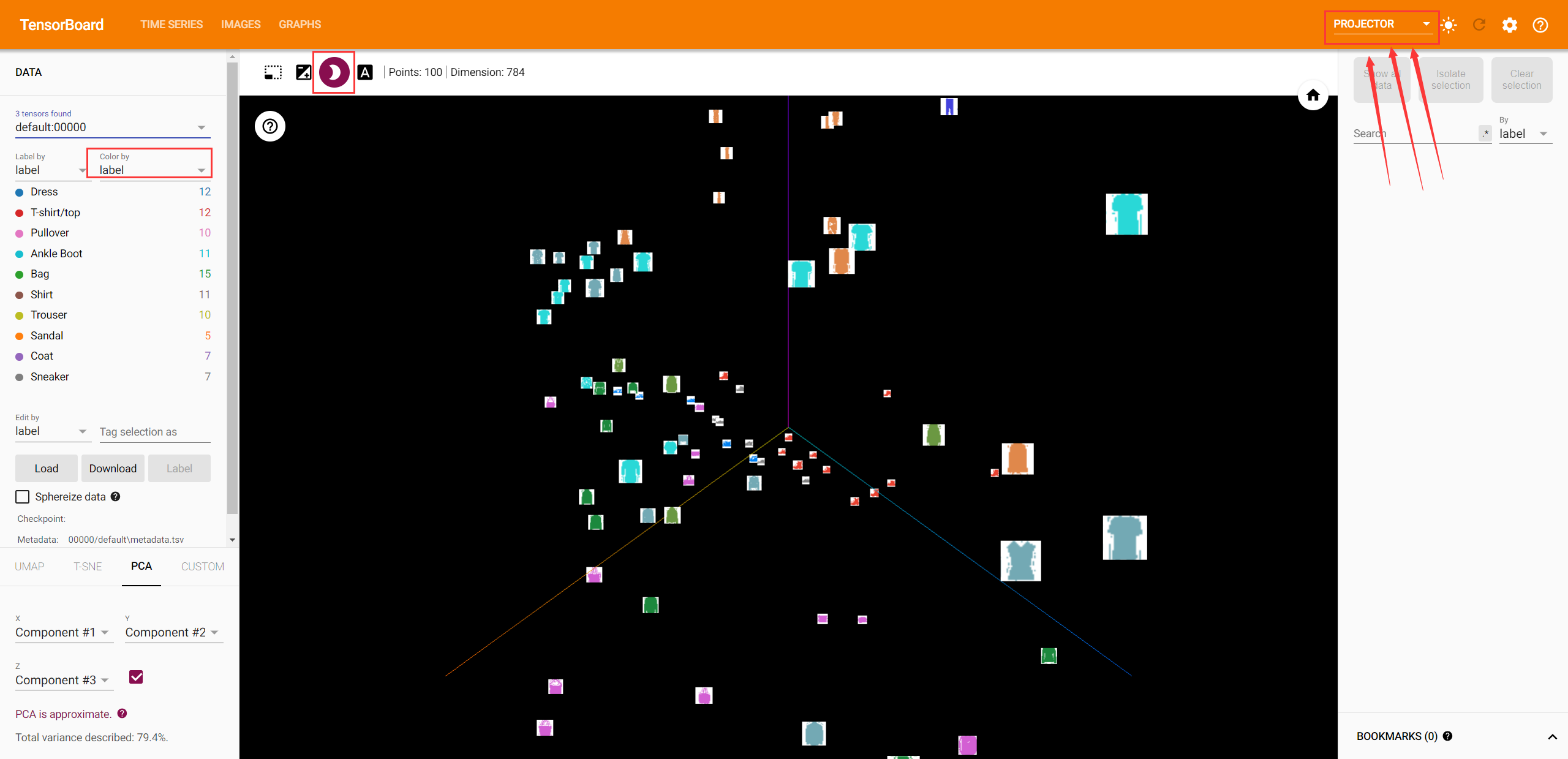This screenshot has height=759, width=1568.
Task: Uncheck the Z component checkbox
Action: 136,677
